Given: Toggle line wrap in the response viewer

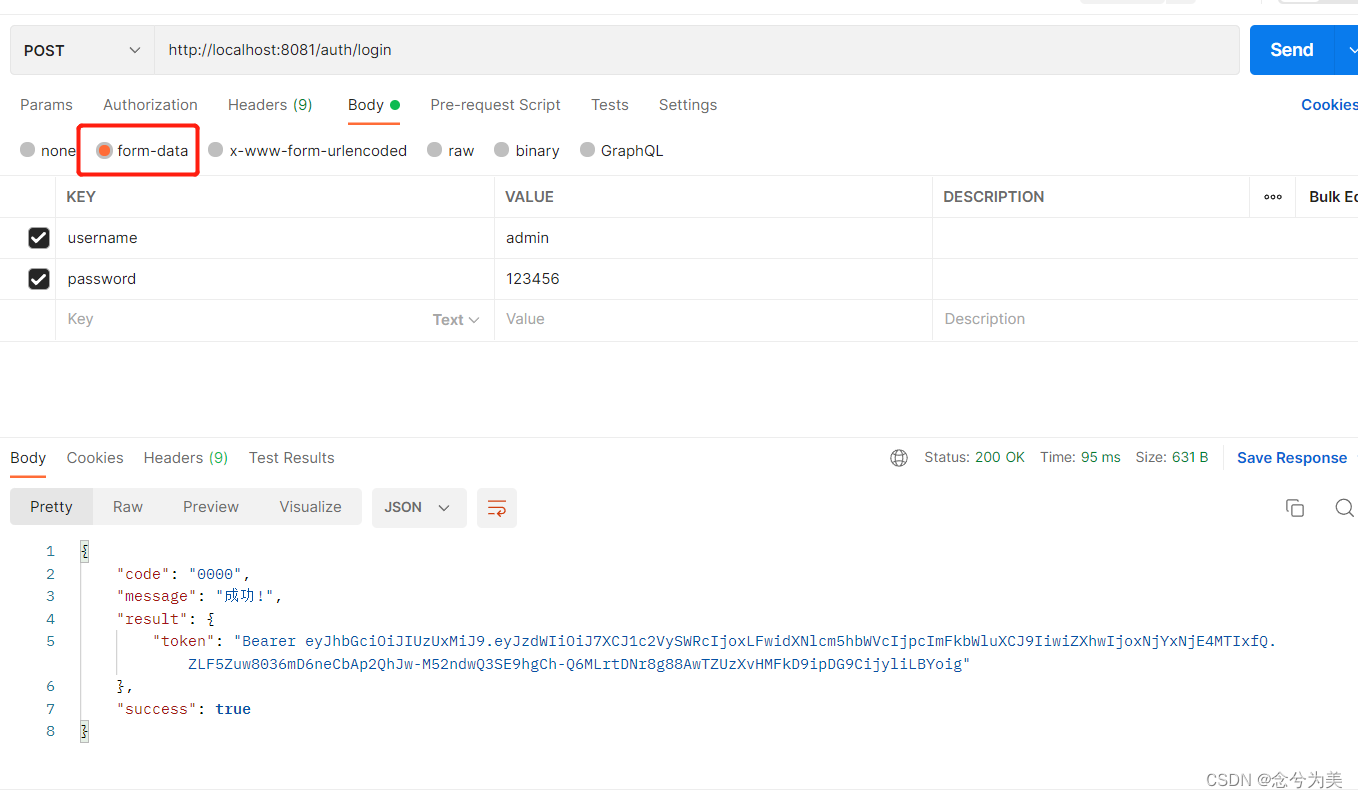Looking at the screenshot, I should point(497,508).
